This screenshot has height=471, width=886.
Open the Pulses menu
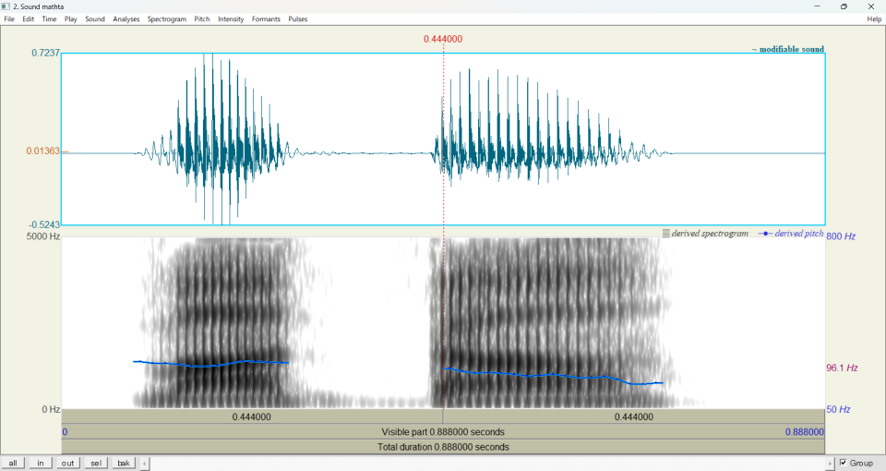tap(298, 19)
